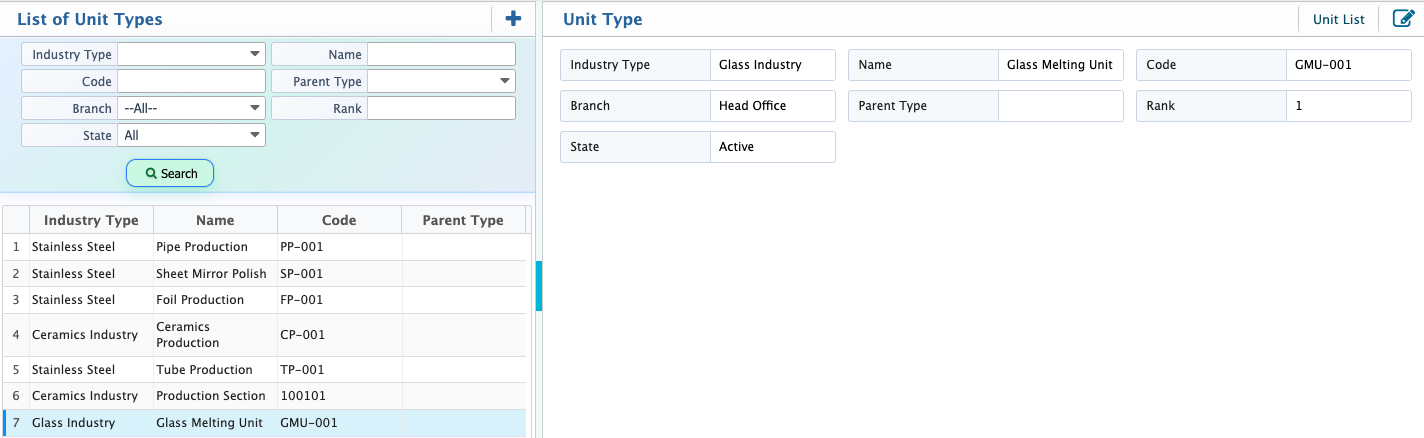Image resolution: width=1424 pixels, height=438 pixels.
Task: Click code cell 100101
Action: (x=339, y=396)
